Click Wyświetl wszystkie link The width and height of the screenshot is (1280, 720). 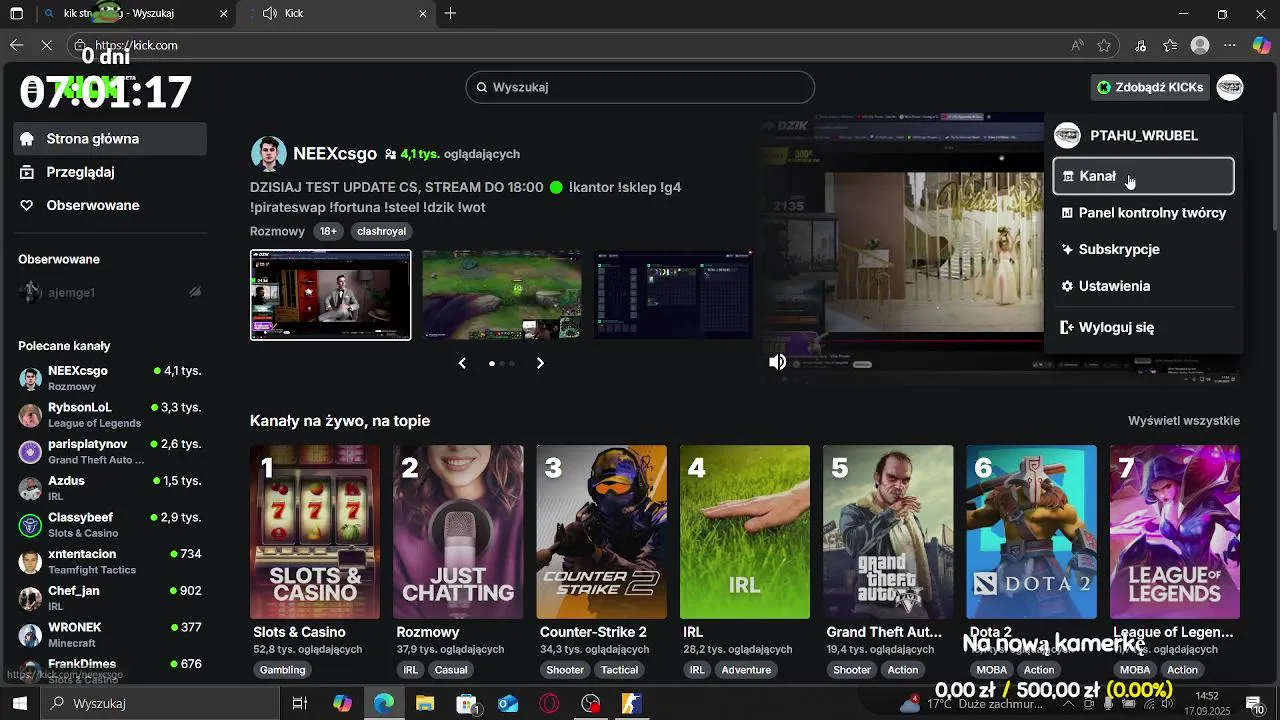pyautogui.click(x=1184, y=421)
